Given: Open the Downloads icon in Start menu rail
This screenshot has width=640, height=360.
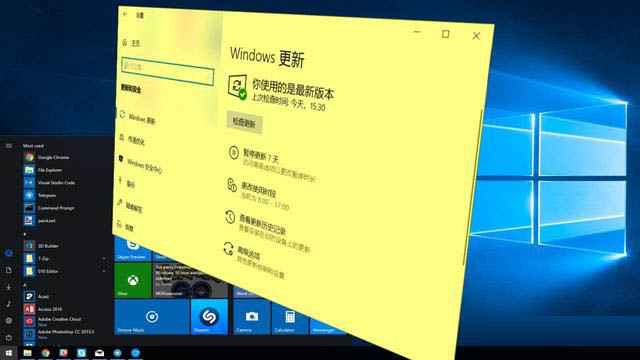Looking at the screenshot, I should point(9,287).
